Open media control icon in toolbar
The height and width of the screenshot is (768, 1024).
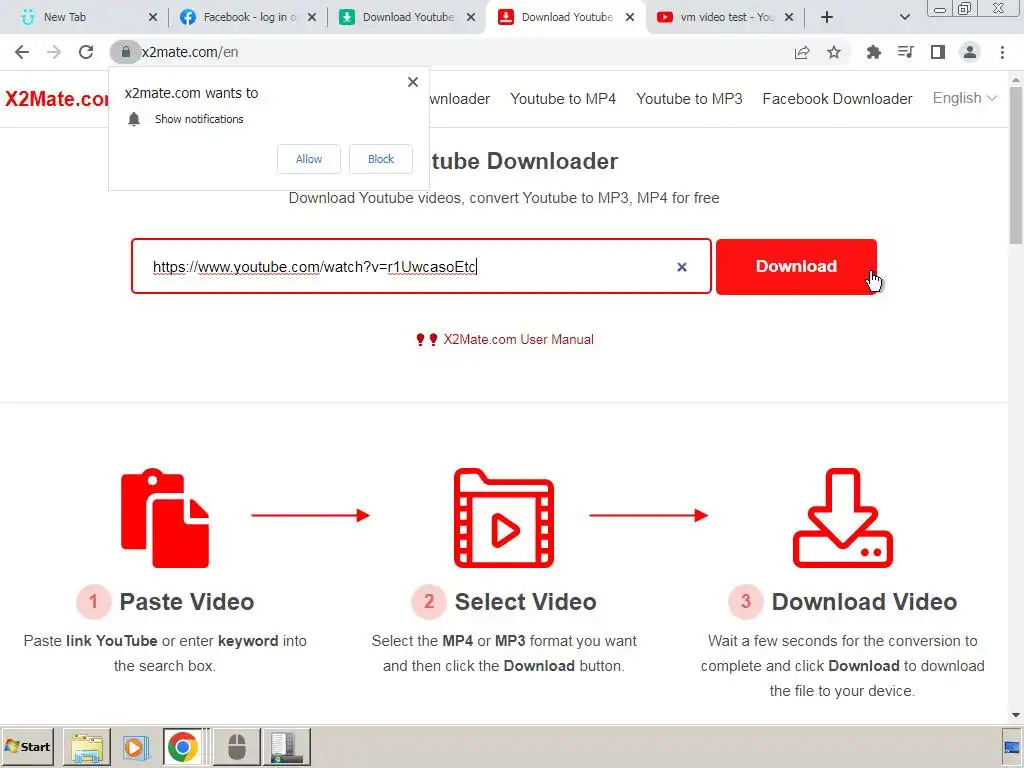[x=906, y=52]
